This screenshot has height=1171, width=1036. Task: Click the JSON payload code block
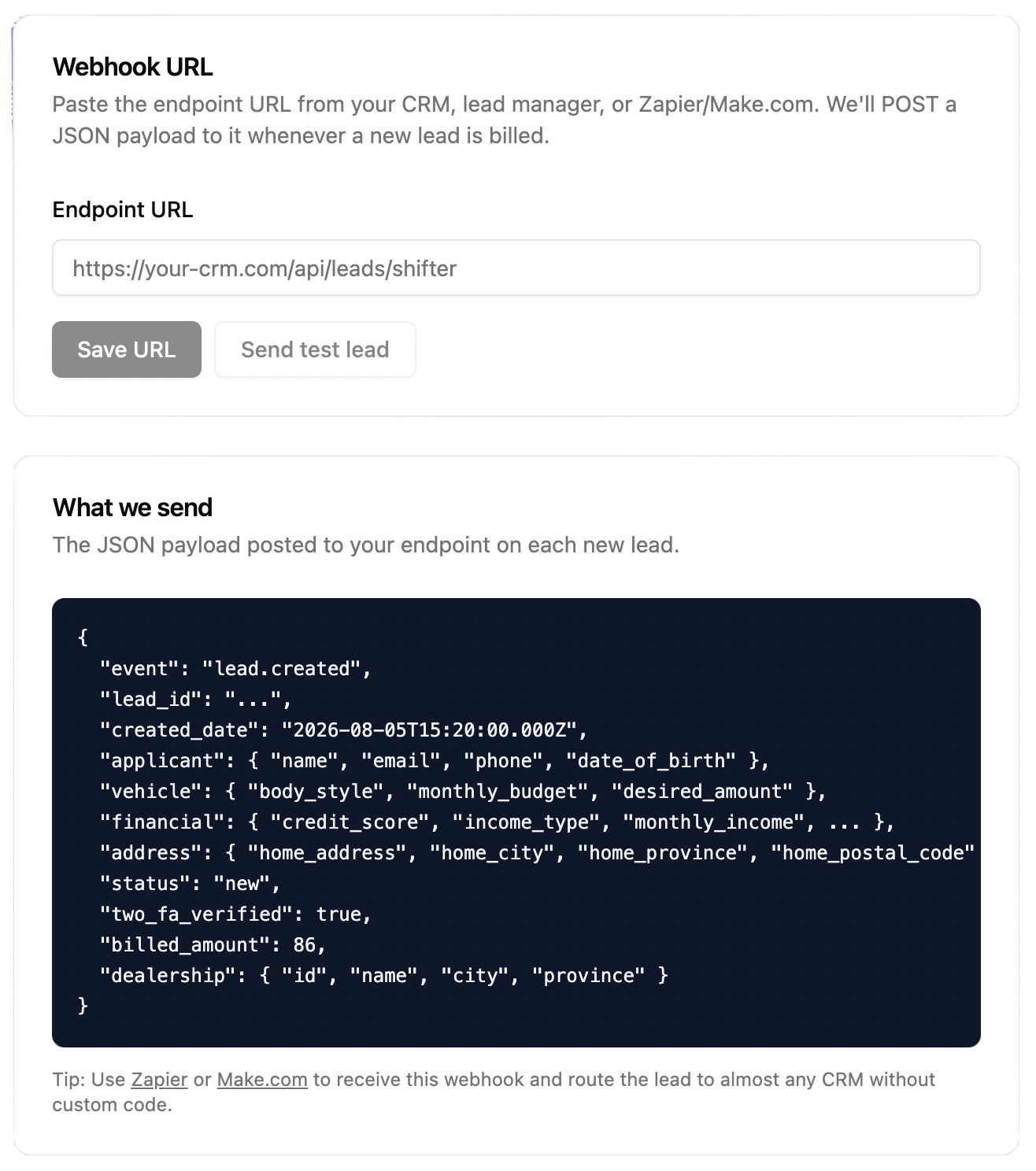point(516,822)
